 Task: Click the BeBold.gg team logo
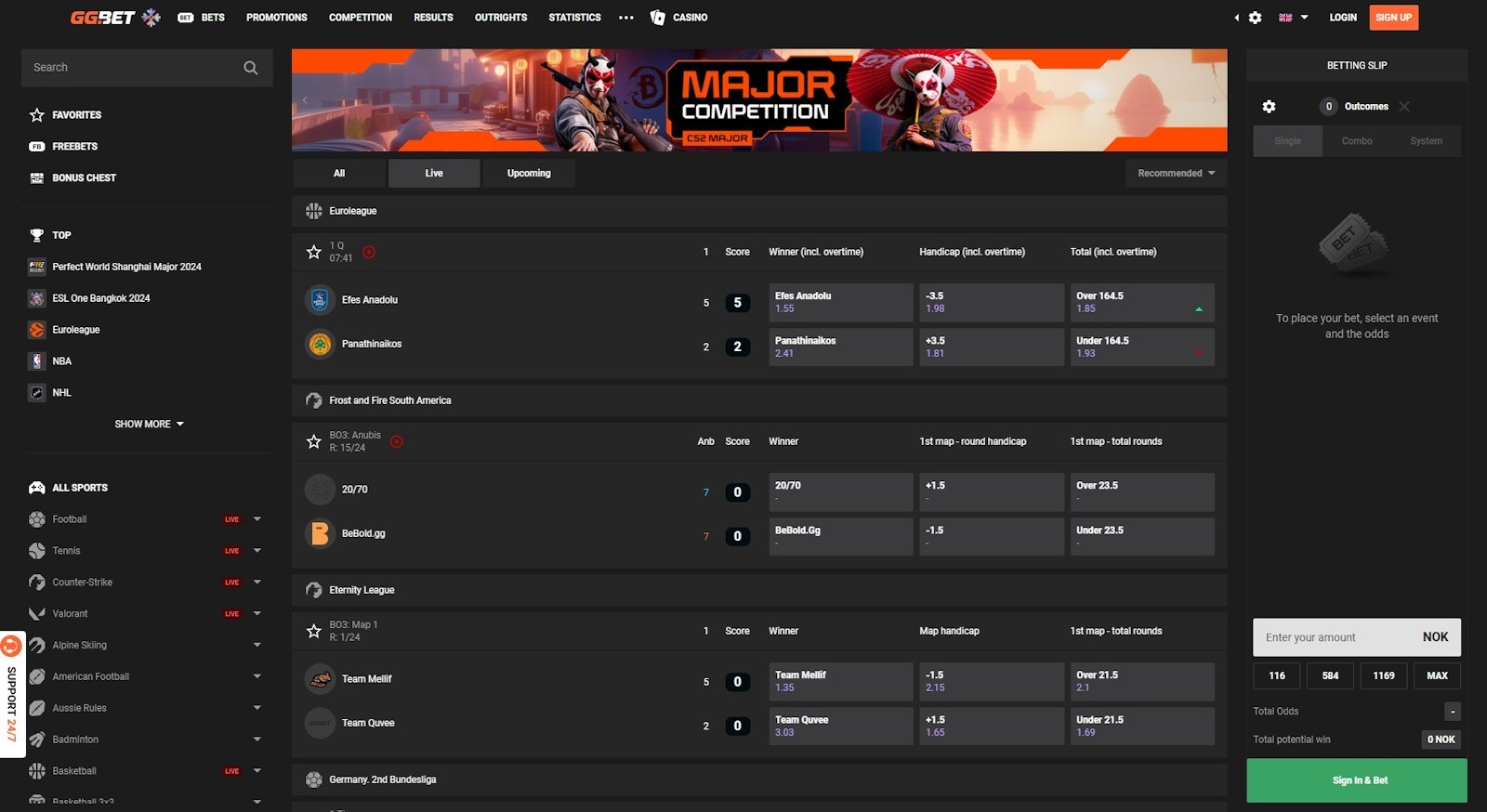320,534
